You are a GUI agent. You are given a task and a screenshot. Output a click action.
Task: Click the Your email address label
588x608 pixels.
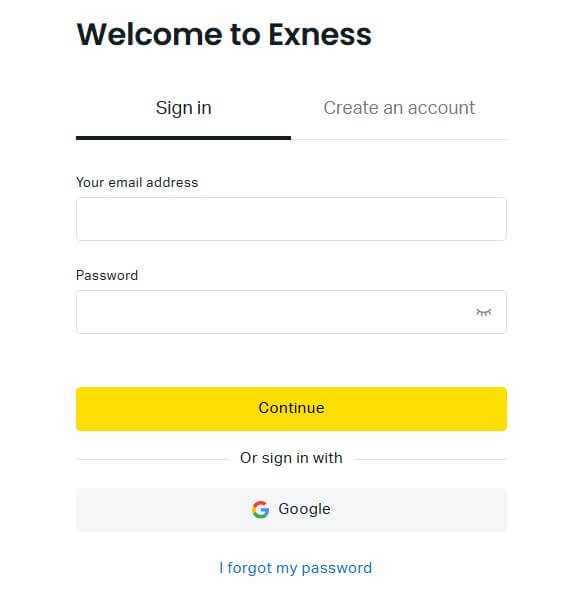point(137,182)
